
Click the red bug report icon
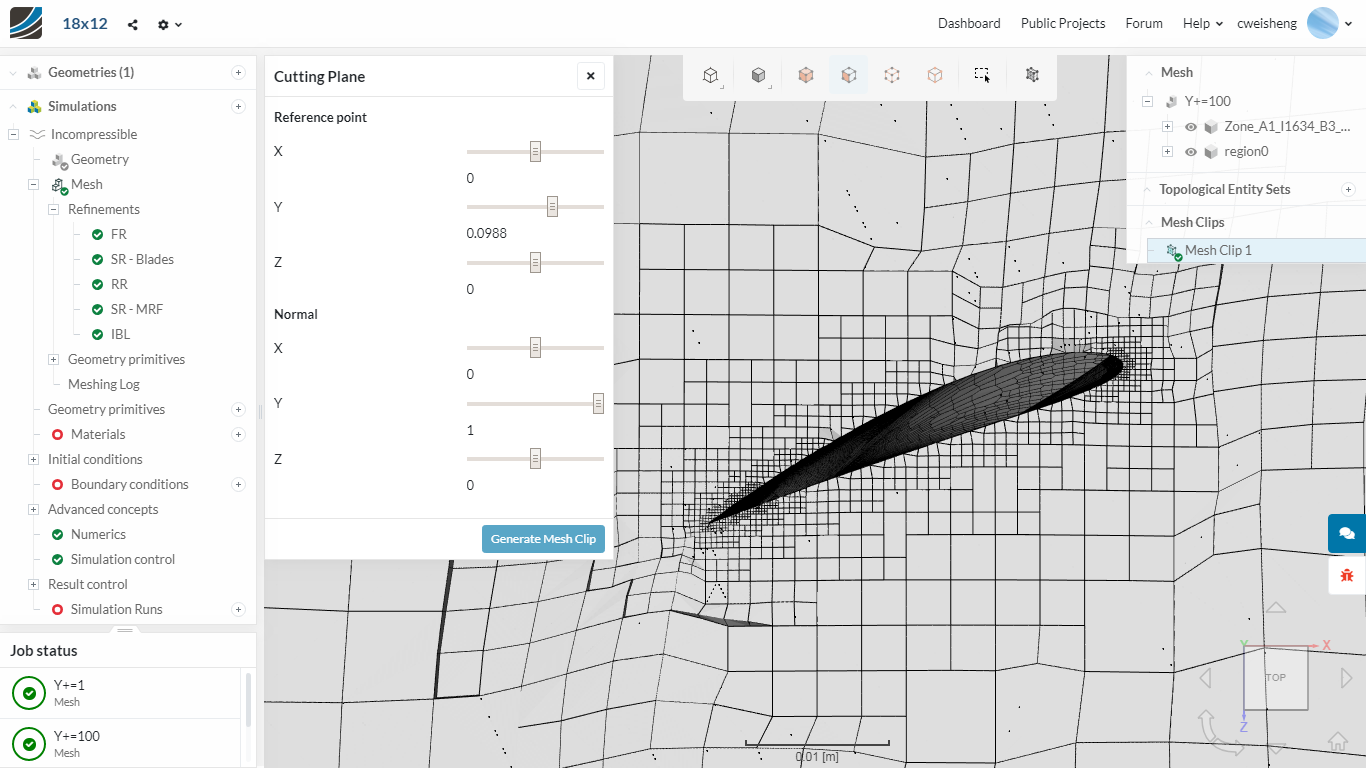pos(1346,575)
